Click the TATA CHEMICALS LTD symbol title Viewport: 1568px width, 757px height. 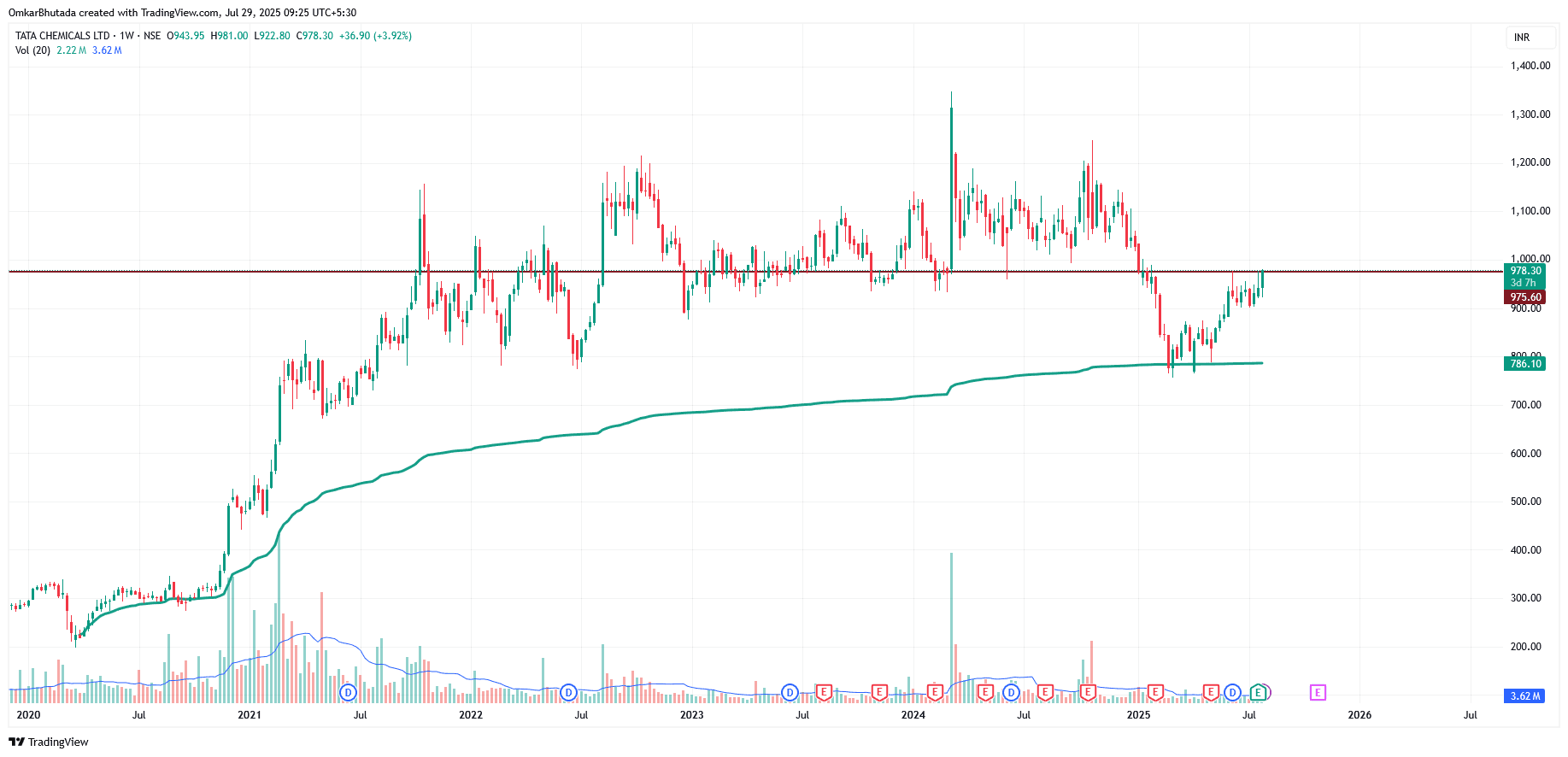coord(62,36)
